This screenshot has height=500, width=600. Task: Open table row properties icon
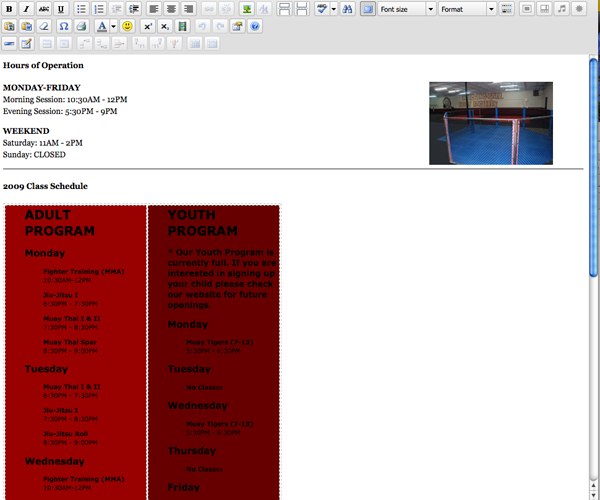[47, 44]
